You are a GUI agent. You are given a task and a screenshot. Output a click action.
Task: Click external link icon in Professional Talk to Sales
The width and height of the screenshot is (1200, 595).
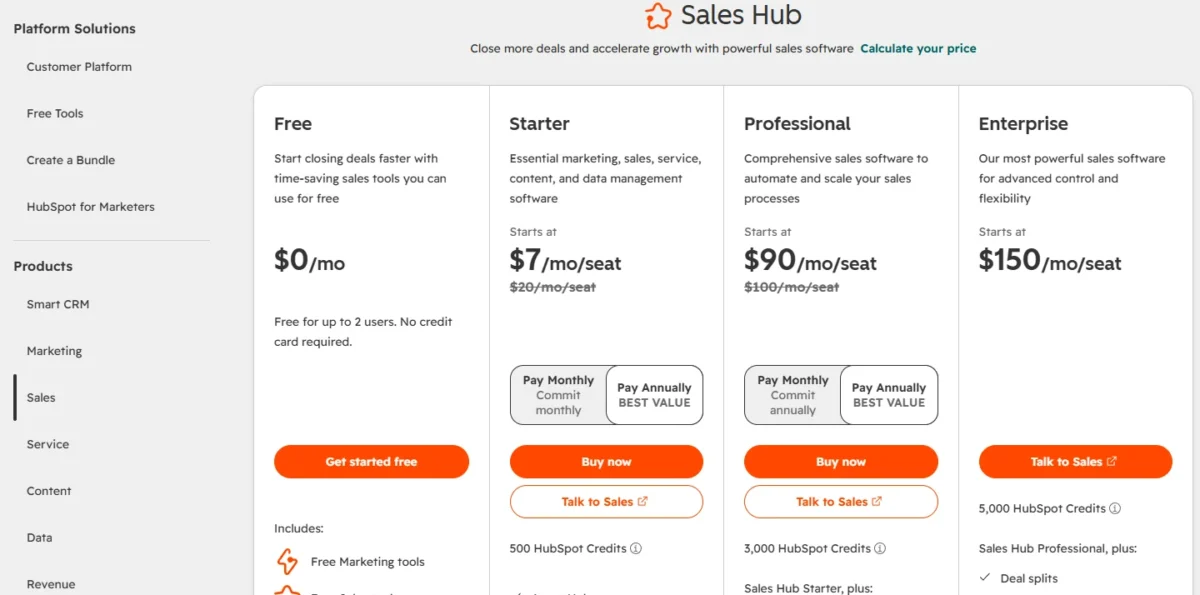pos(877,501)
